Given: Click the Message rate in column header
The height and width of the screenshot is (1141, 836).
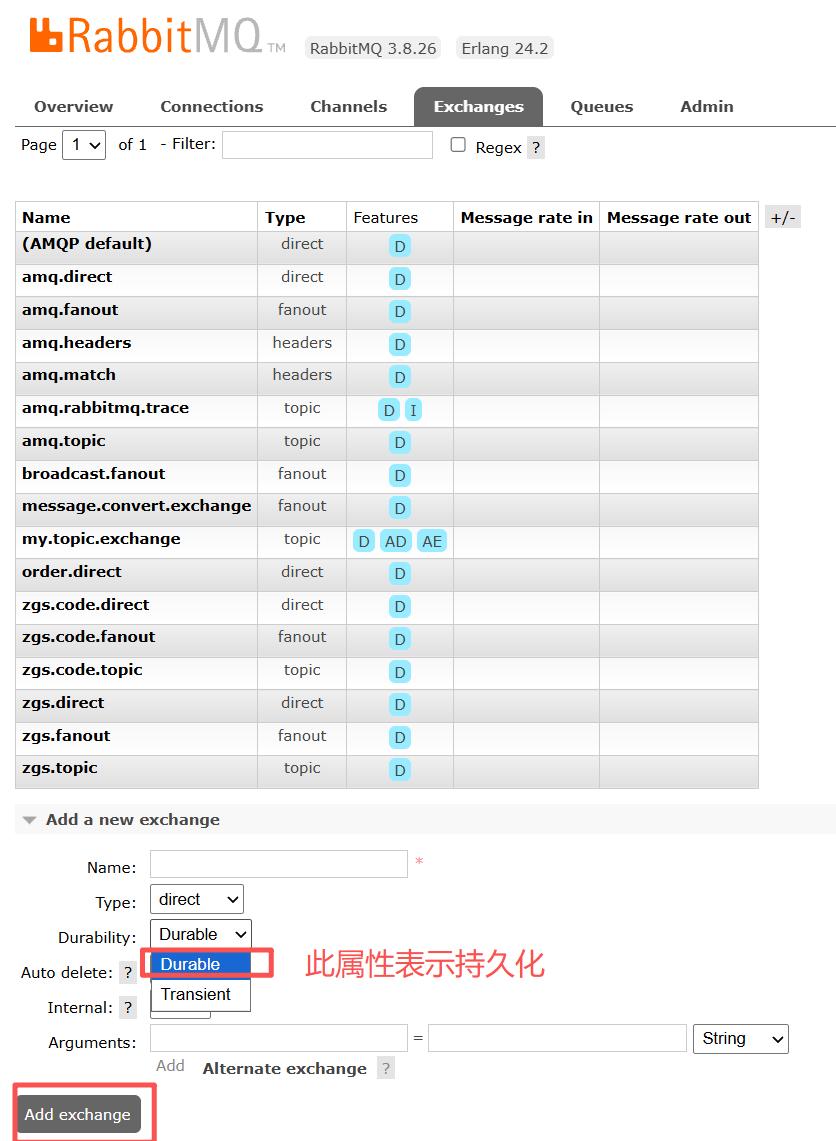Looking at the screenshot, I should (527, 218).
